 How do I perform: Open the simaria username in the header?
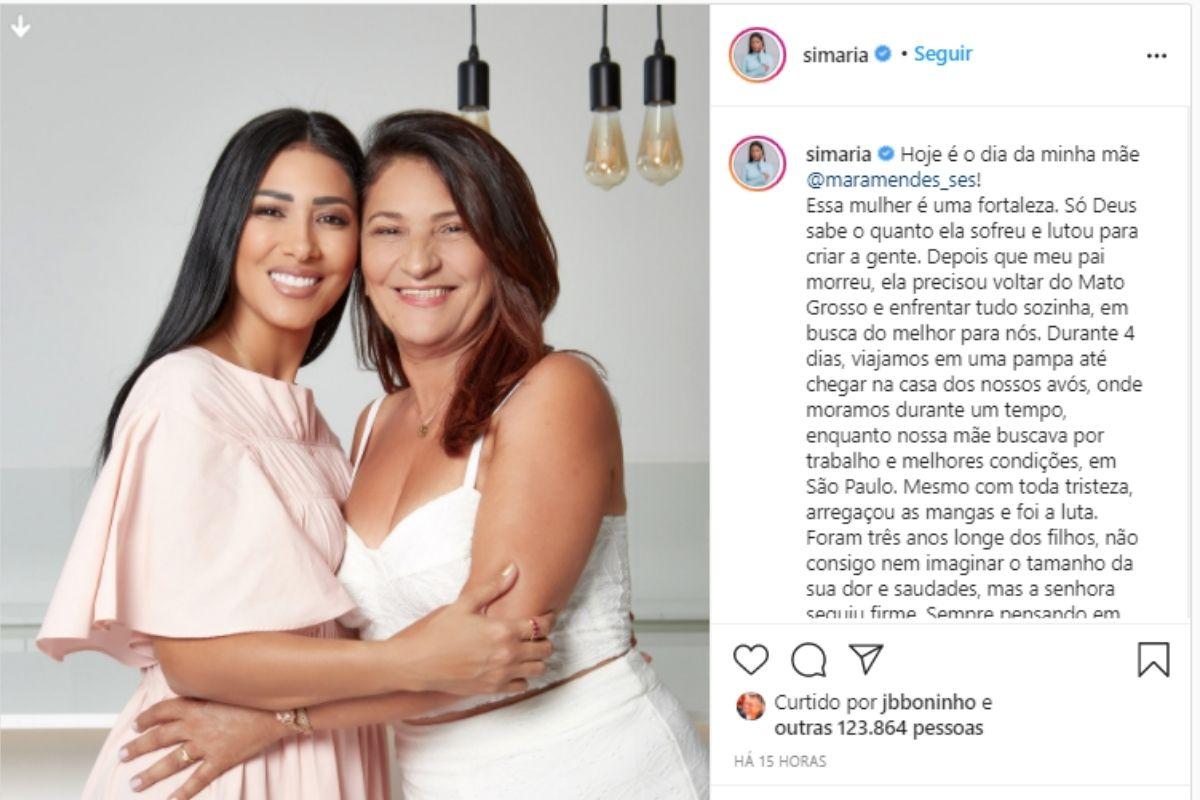coord(835,55)
